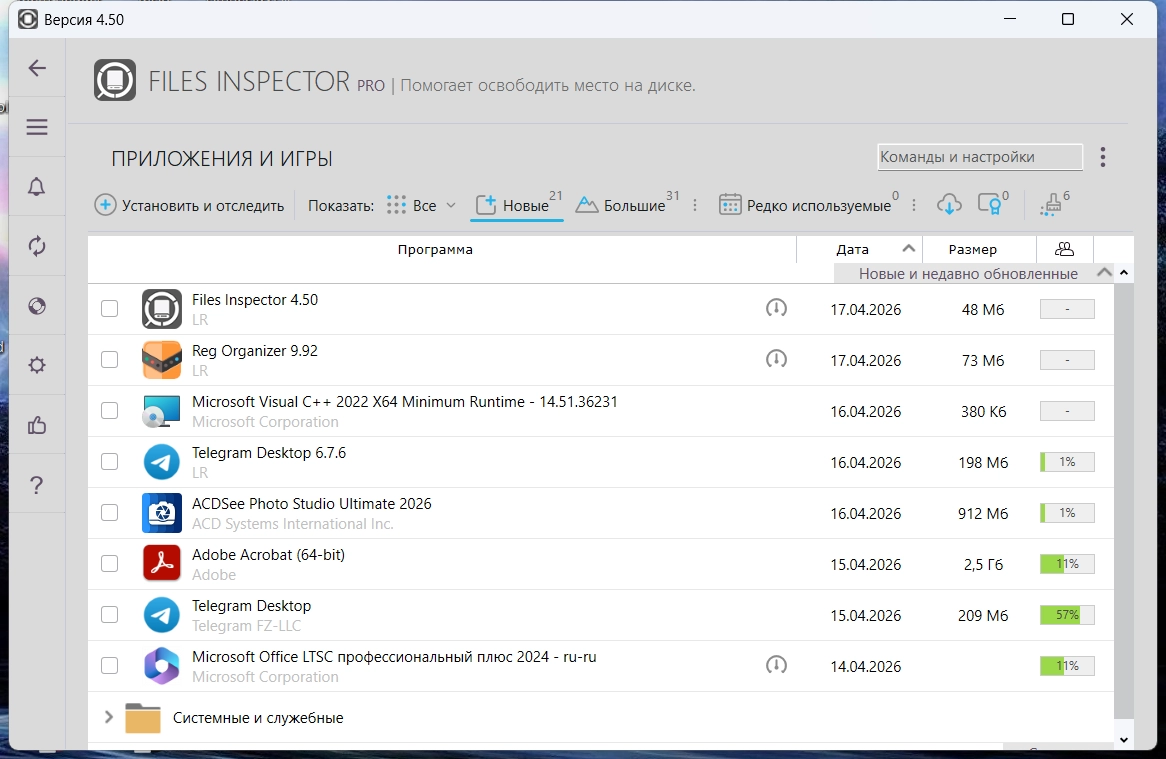Sort by the 'Размер' column header

pyautogui.click(x=973, y=249)
